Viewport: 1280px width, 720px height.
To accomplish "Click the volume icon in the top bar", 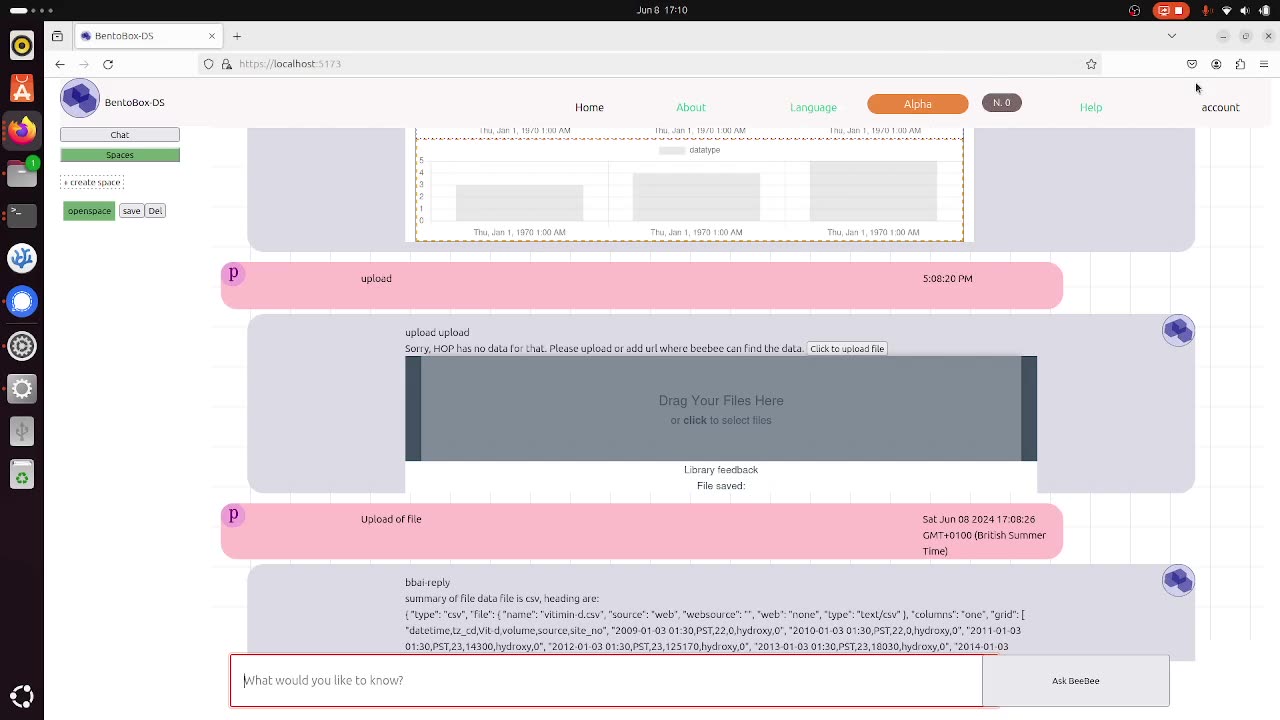I will (1245, 10).
